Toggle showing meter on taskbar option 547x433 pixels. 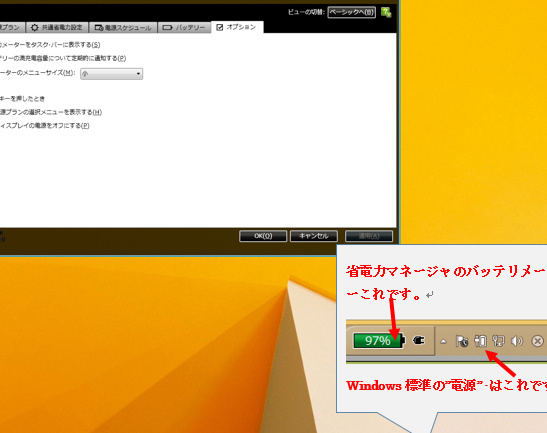pyautogui.click(x=50, y=45)
